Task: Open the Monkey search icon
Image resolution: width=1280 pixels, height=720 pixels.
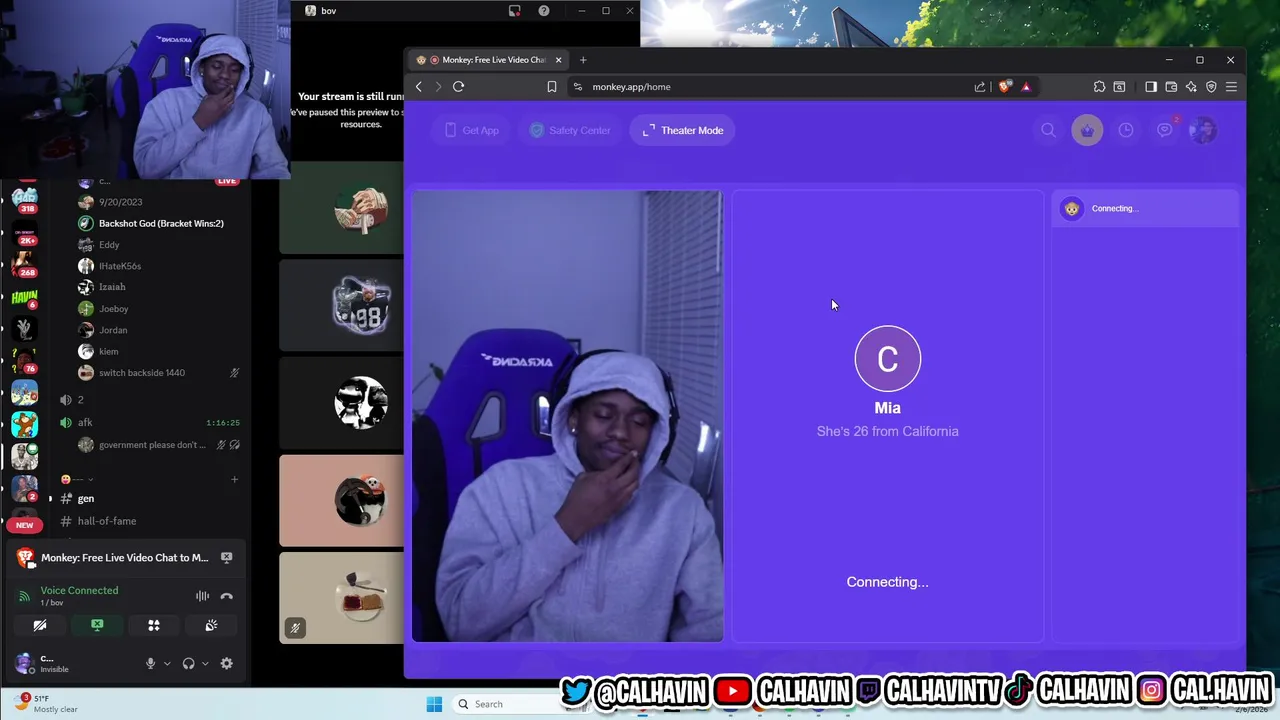Action: [x=1048, y=130]
